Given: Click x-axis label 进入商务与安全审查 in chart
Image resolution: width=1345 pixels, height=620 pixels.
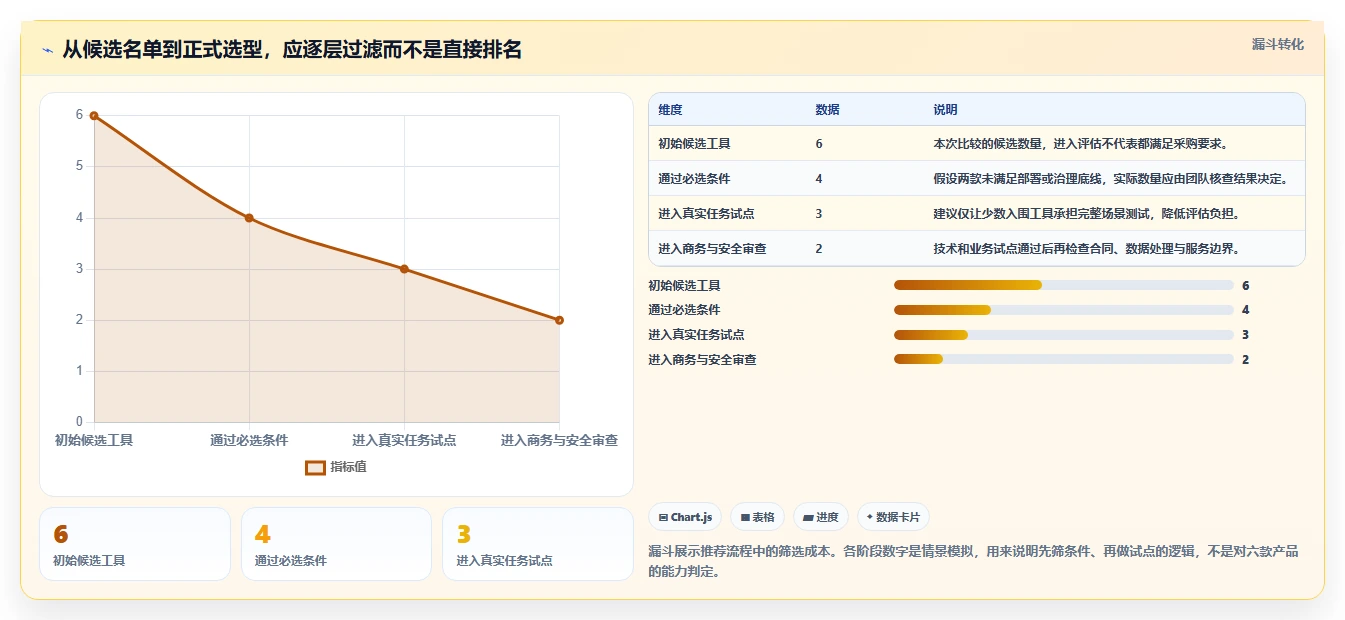Looking at the screenshot, I should pyautogui.click(x=559, y=440).
